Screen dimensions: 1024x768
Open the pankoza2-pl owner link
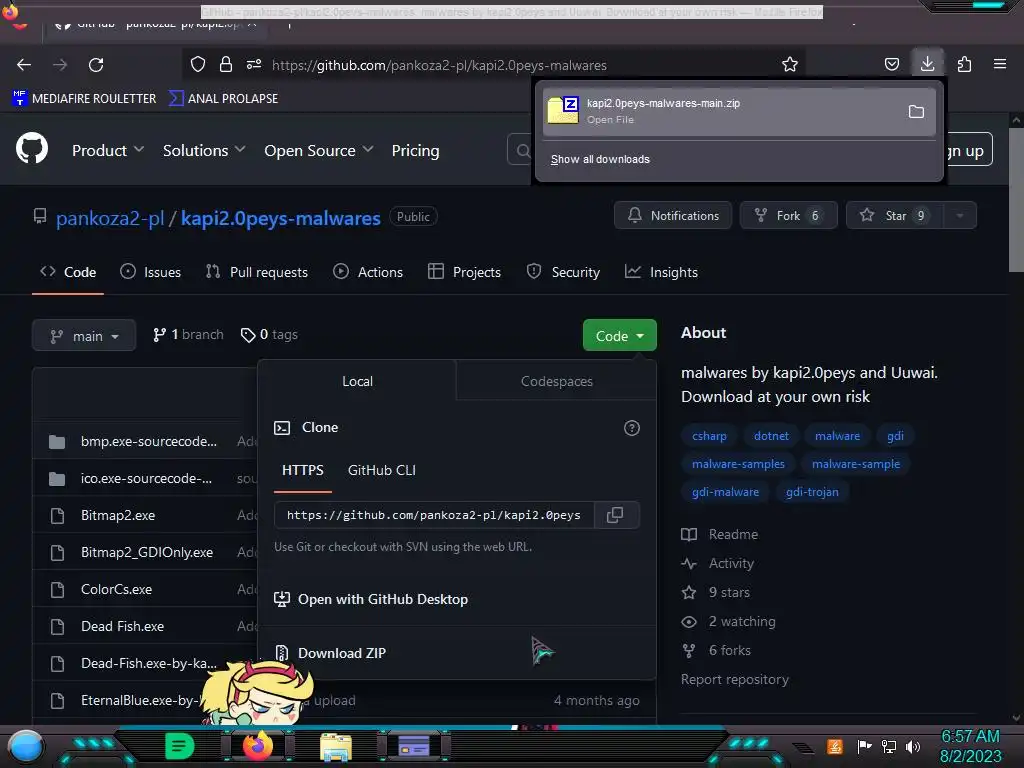tap(110, 218)
